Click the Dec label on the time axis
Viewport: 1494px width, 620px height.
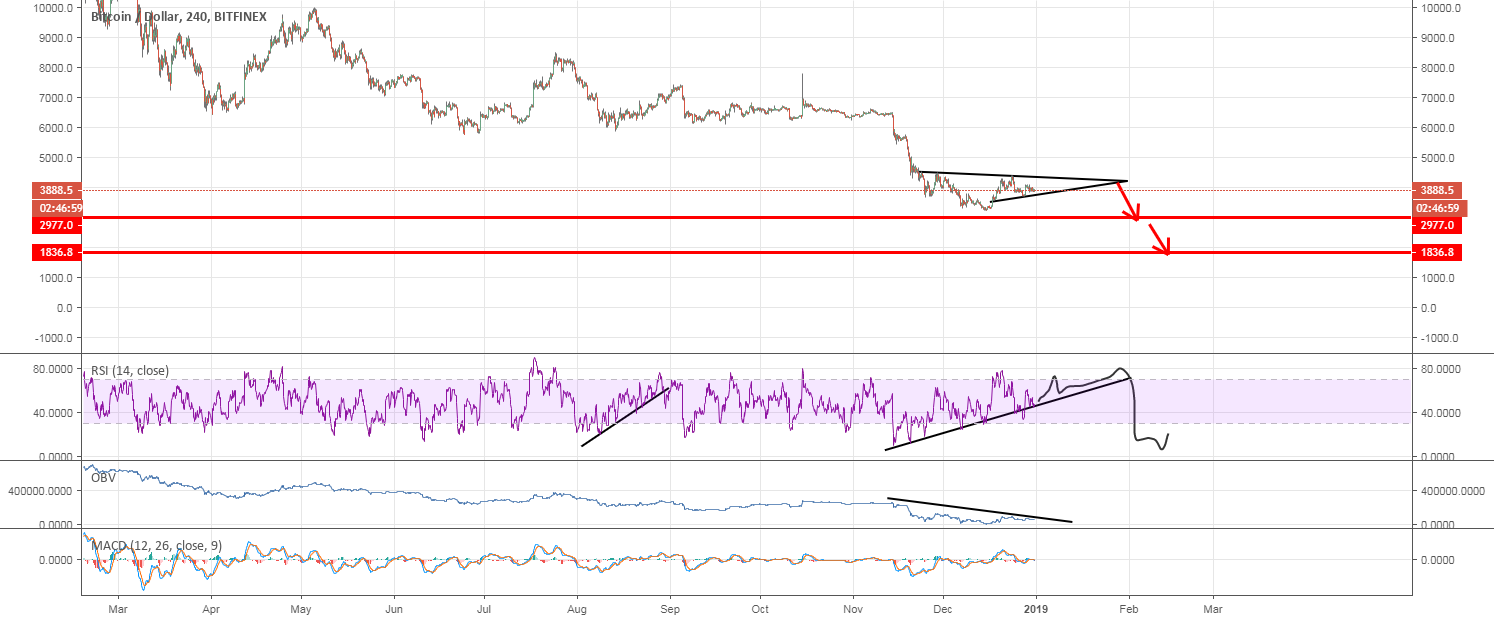pyautogui.click(x=945, y=609)
